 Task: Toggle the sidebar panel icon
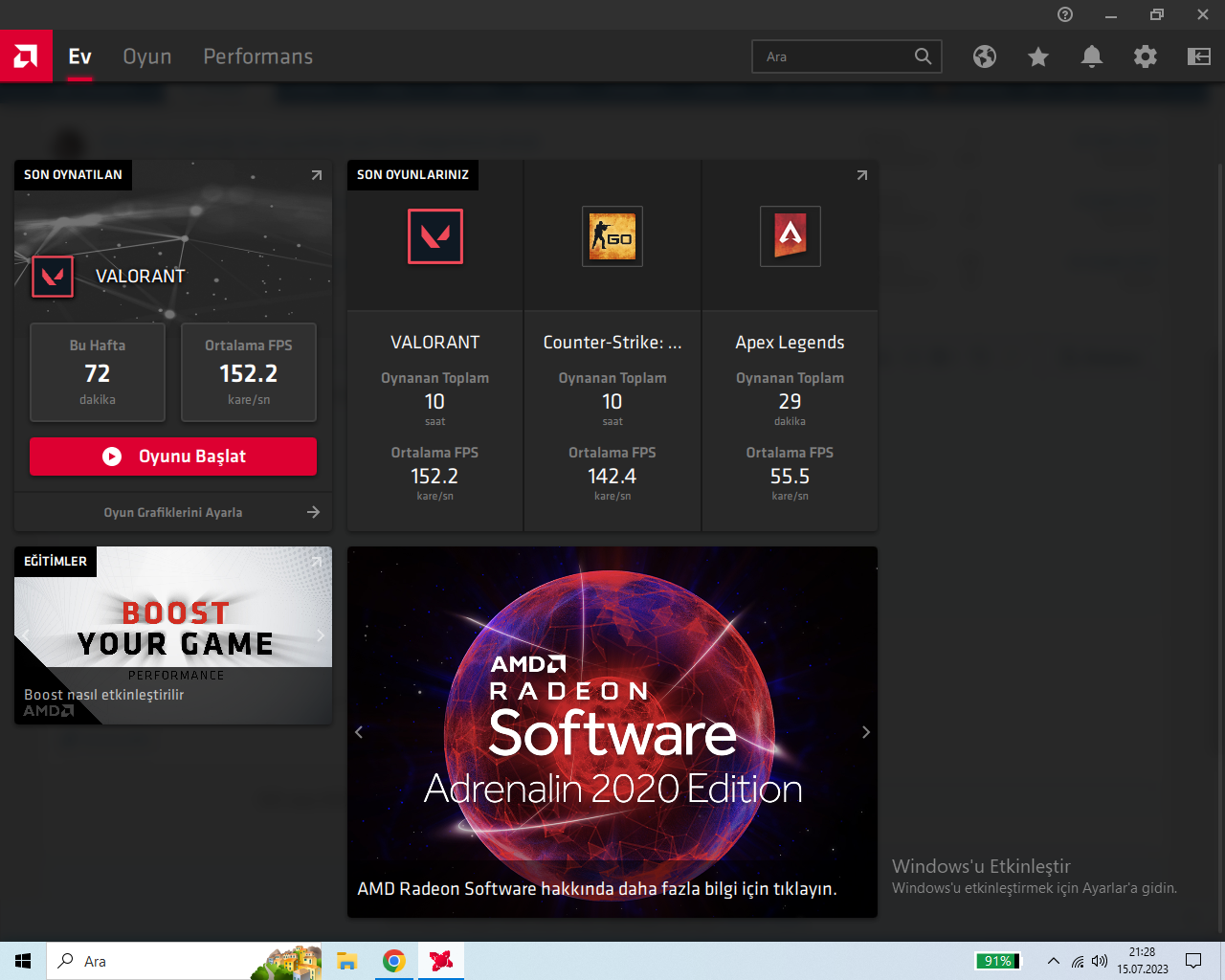[1199, 56]
